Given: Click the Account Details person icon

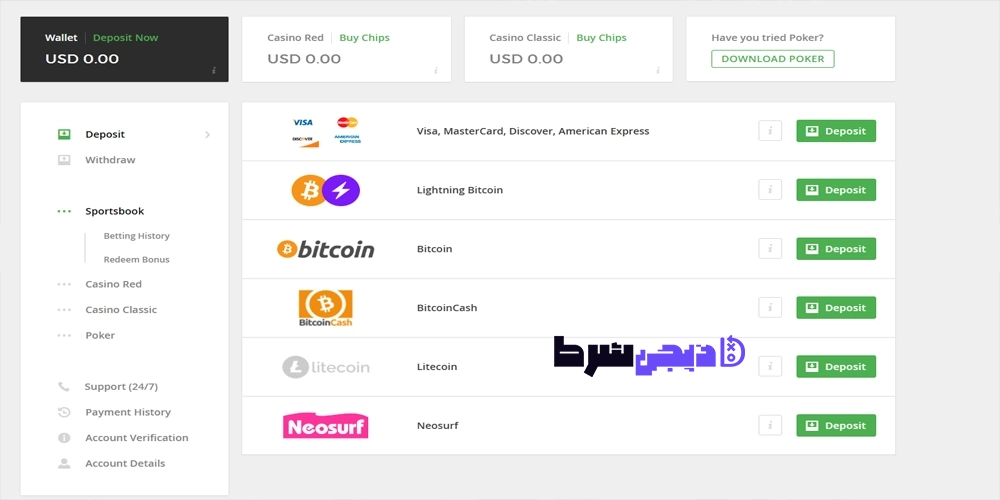Looking at the screenshot, I should point(64,463).
